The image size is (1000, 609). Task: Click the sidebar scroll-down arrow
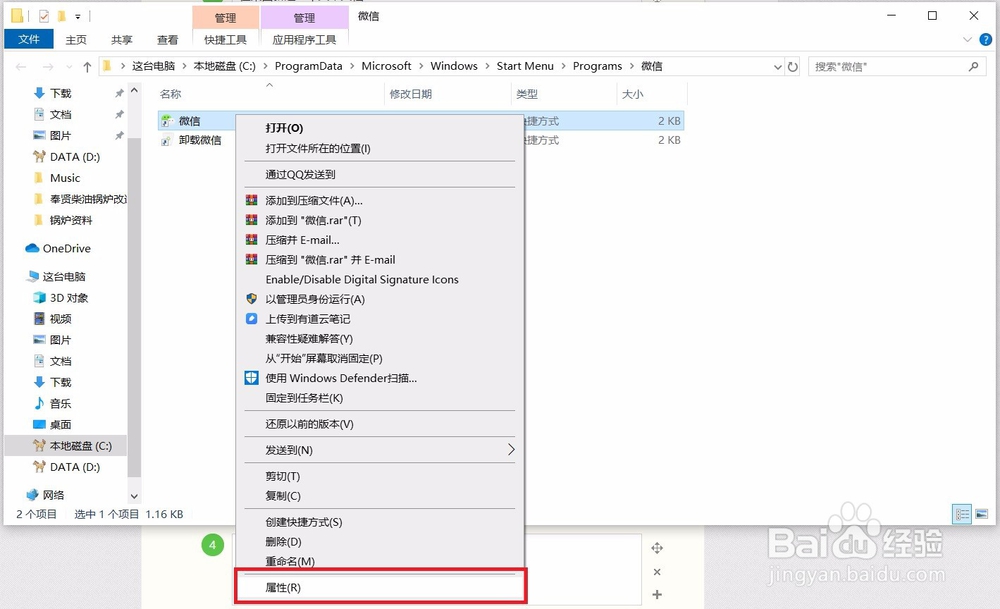point(134,495)
